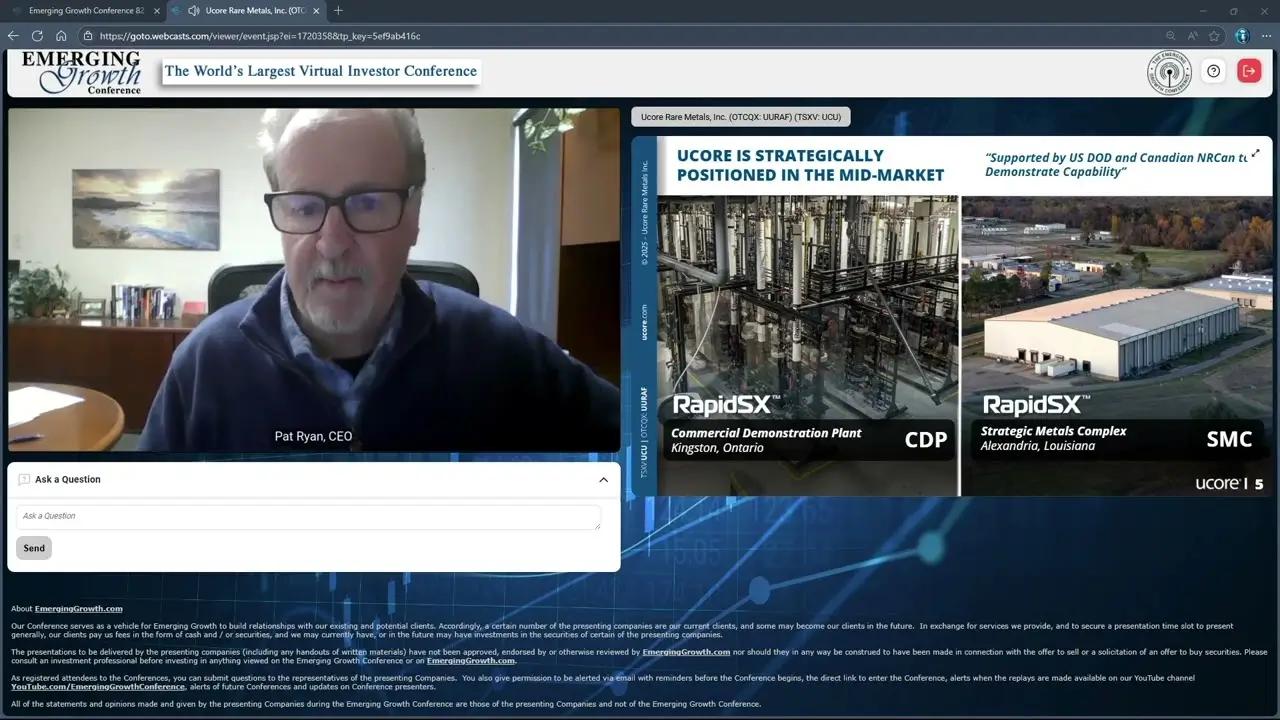Expand the slide to fullscreen
The image size is (1280, 720).
point(1255,153)
